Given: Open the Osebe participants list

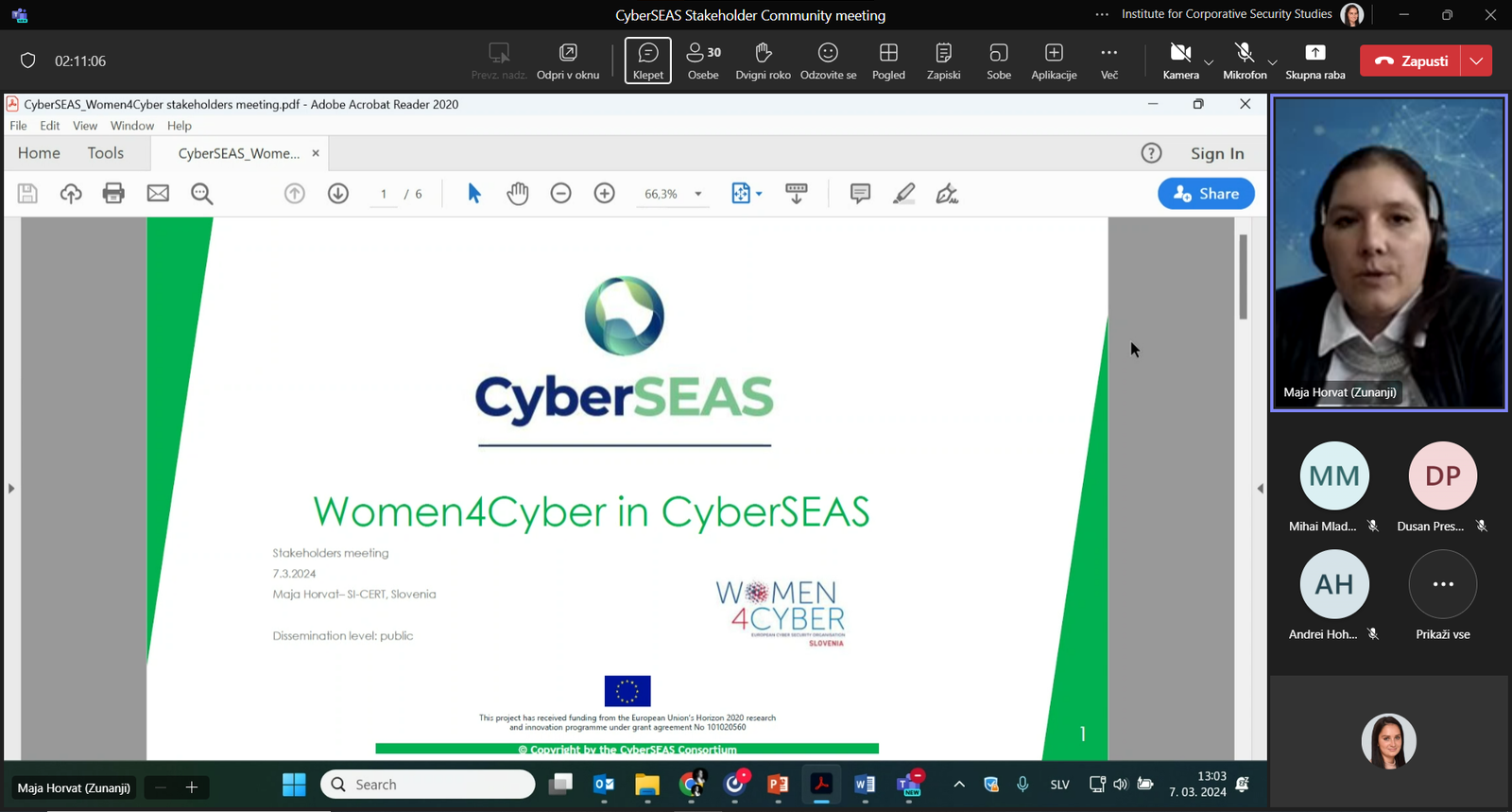Looking at the screenshot, I should pos(703,60).
